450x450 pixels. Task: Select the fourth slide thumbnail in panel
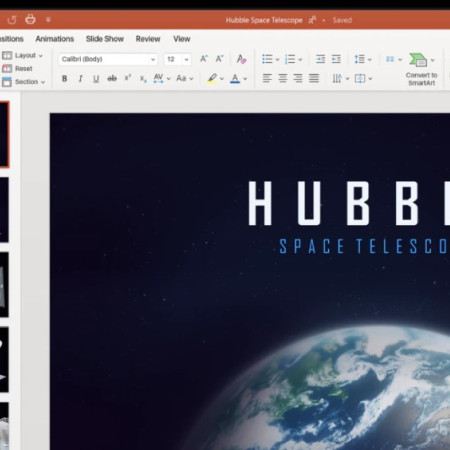[4, 359]
